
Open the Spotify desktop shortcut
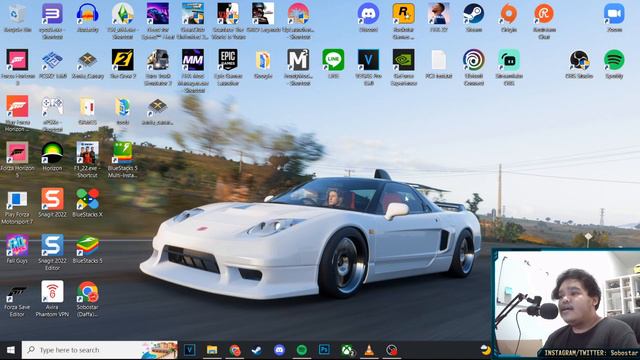[614, 63]
